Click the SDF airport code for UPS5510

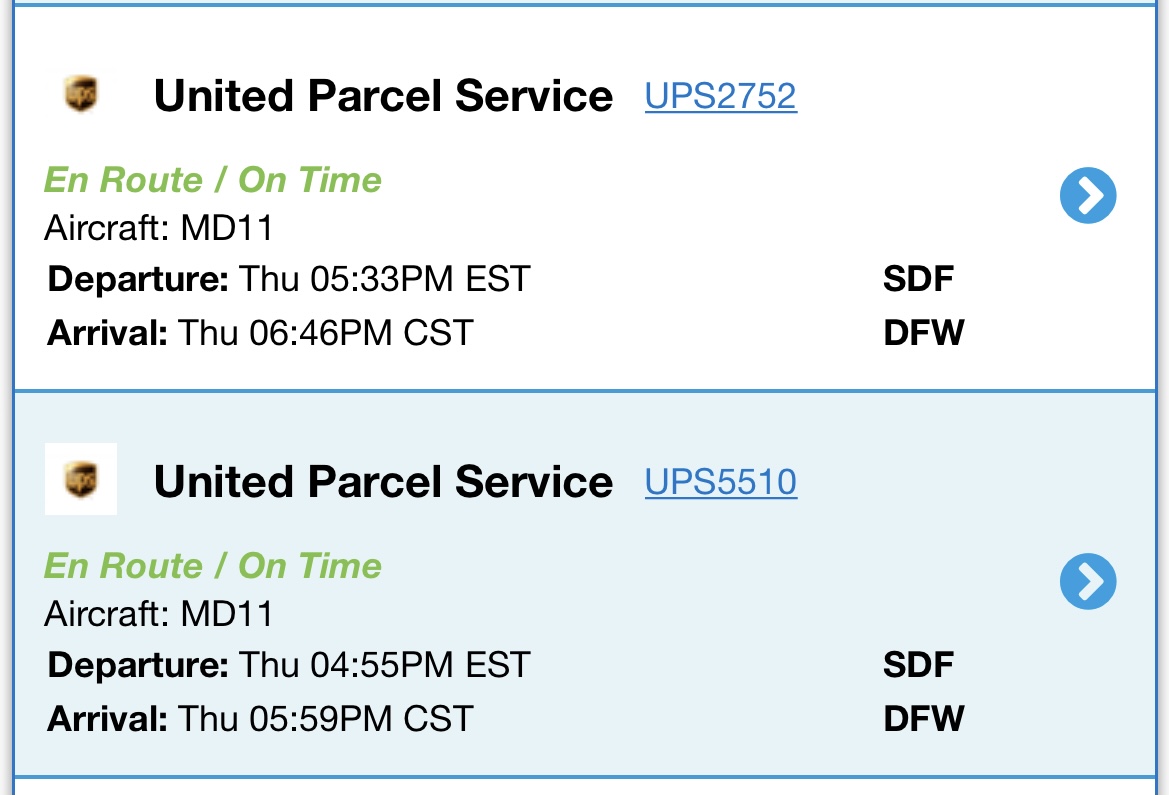tap(918, 665)
